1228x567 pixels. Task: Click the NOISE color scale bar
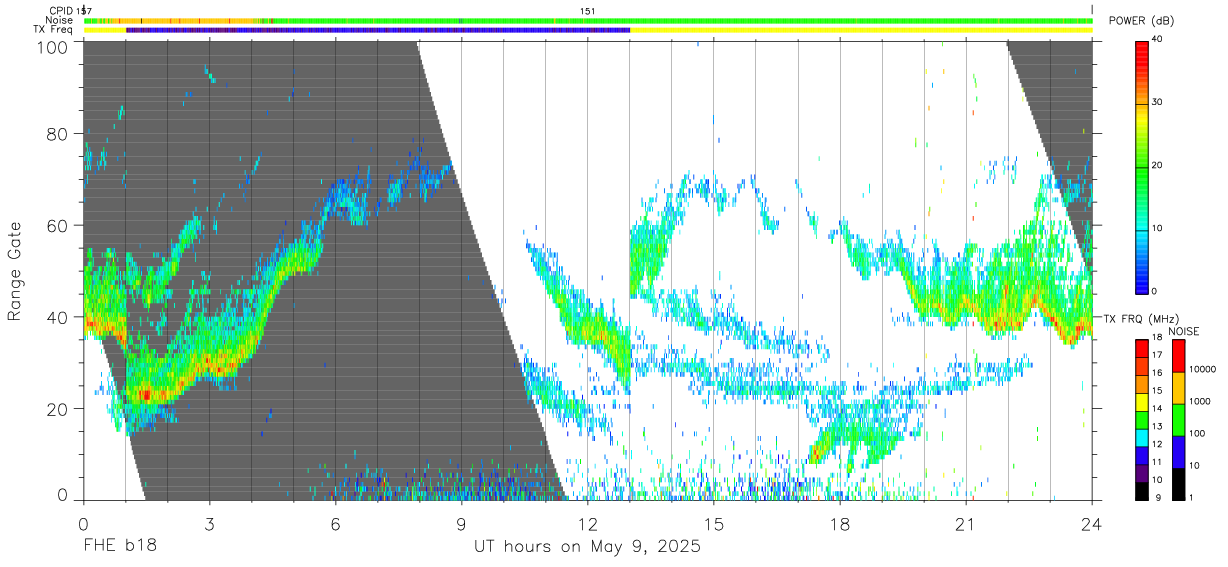(x=1177, y=419)
